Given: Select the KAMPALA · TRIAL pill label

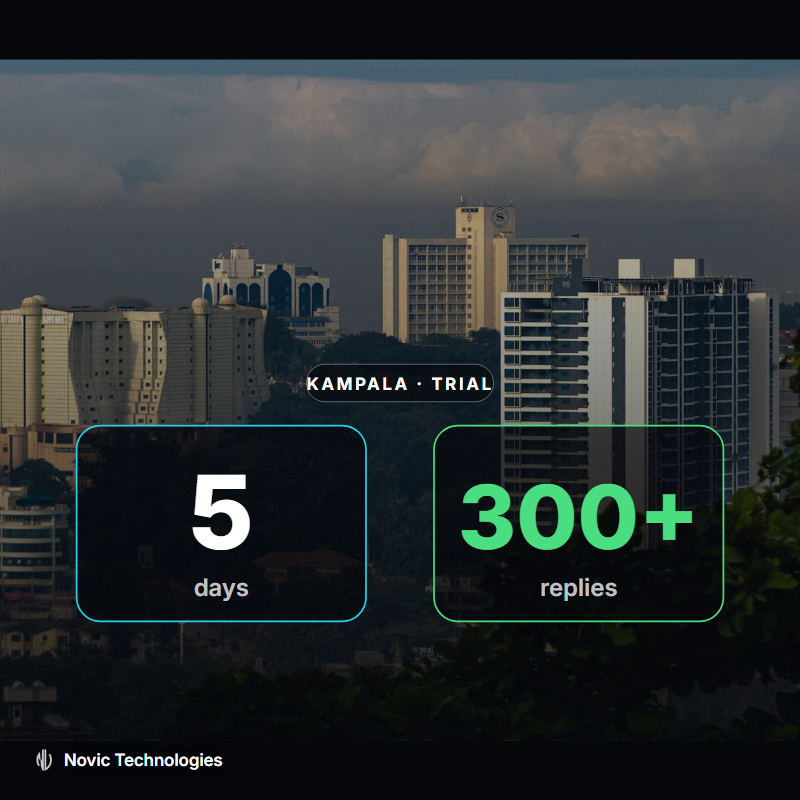Looking at the screenshot, I should [x=399, y=383].
